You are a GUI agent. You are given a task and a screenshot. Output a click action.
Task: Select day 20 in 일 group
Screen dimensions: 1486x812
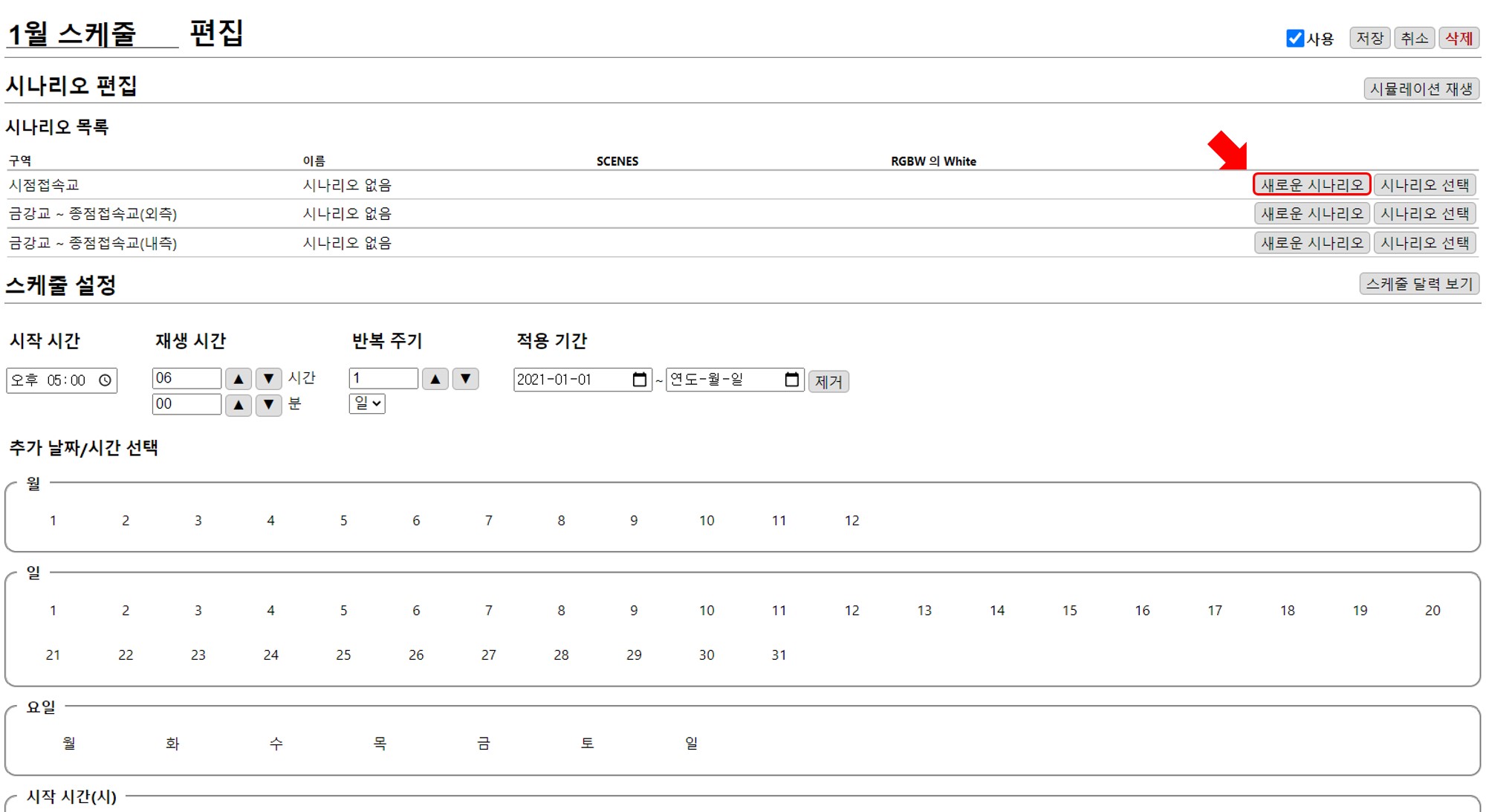1433,611
